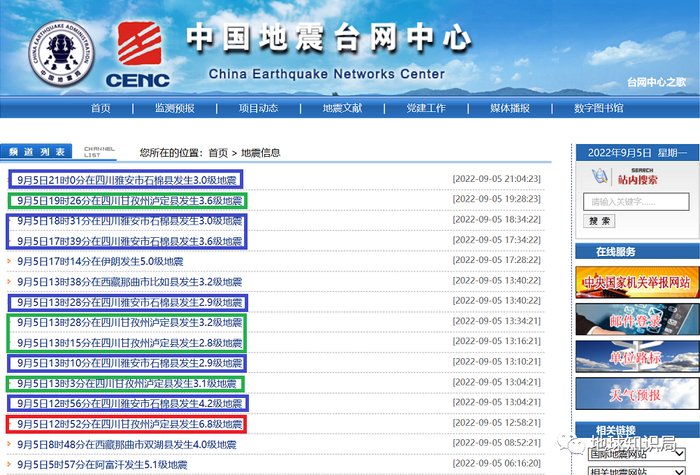Open 9月5日21时0分 石棉县 3.0级地震 report
Image resolution: width=700 pixels, height=475 pixels.
coord(127,180)
